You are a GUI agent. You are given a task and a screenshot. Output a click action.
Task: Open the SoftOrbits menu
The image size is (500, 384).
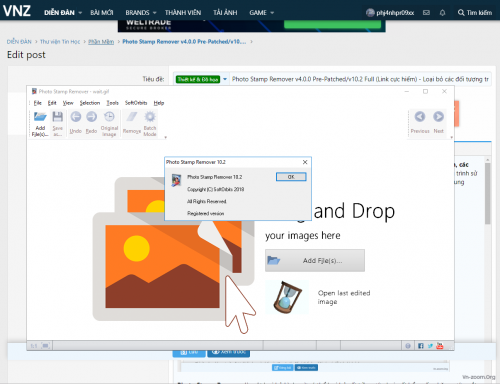136,103
